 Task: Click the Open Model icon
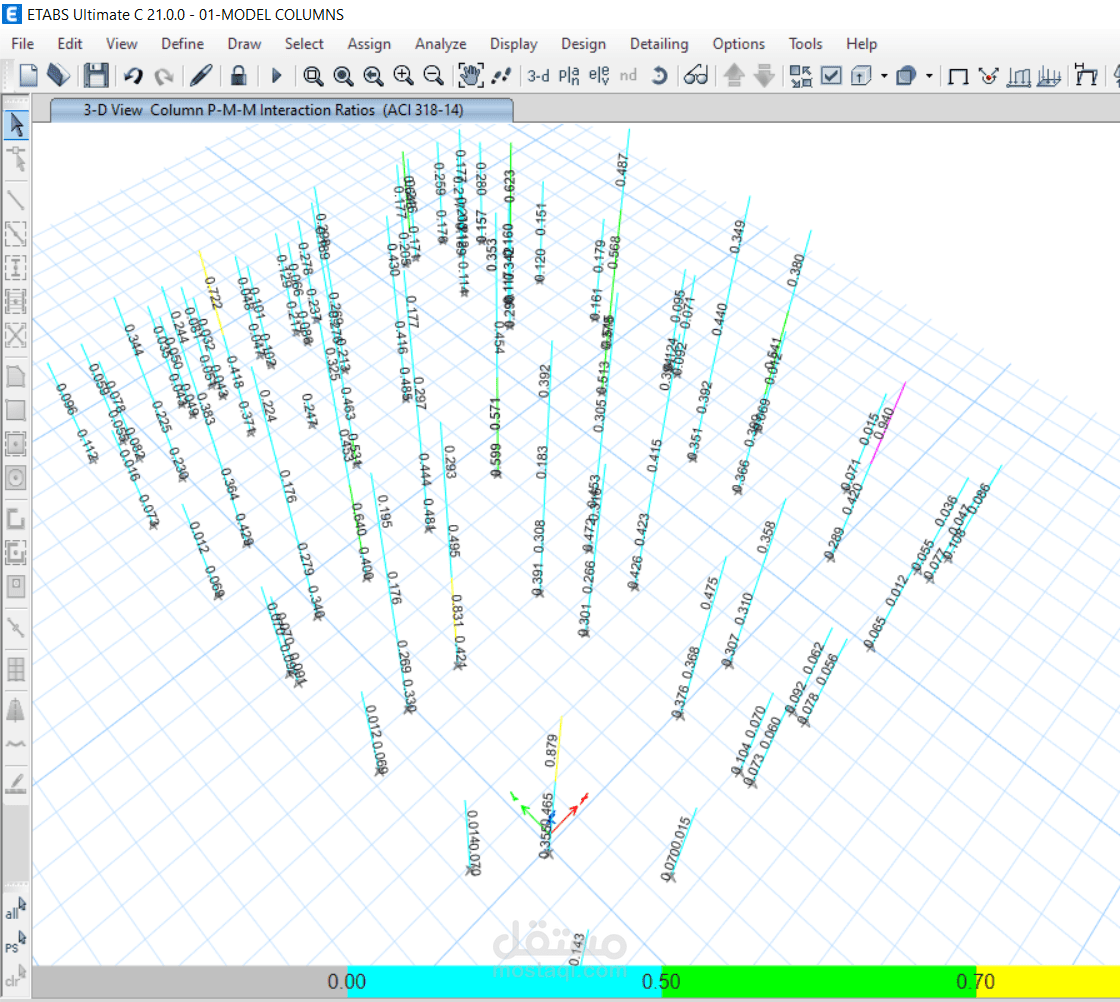point(59,75)
